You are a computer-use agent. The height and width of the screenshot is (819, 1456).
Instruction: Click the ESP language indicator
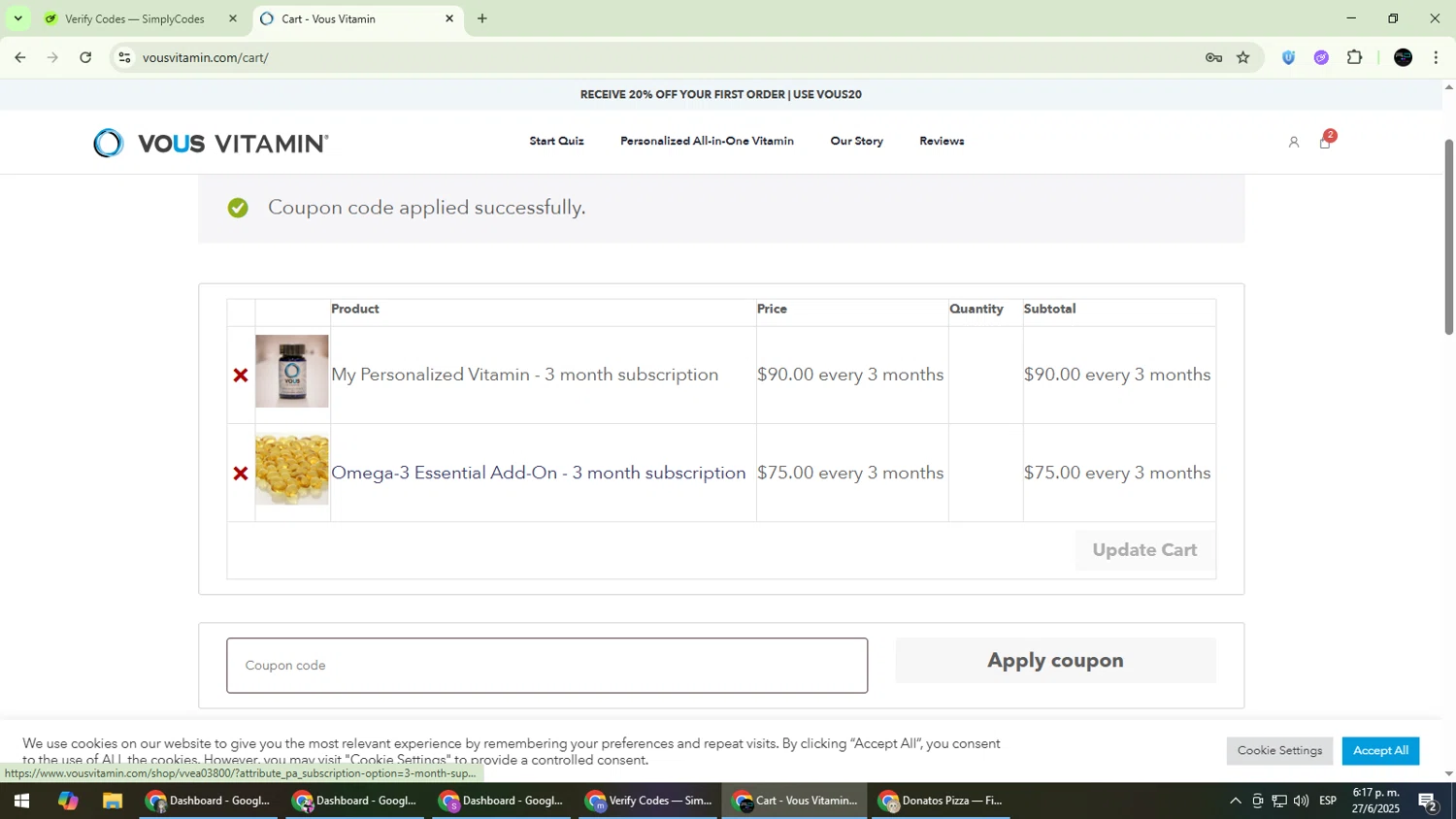(x=1328, y=802)
